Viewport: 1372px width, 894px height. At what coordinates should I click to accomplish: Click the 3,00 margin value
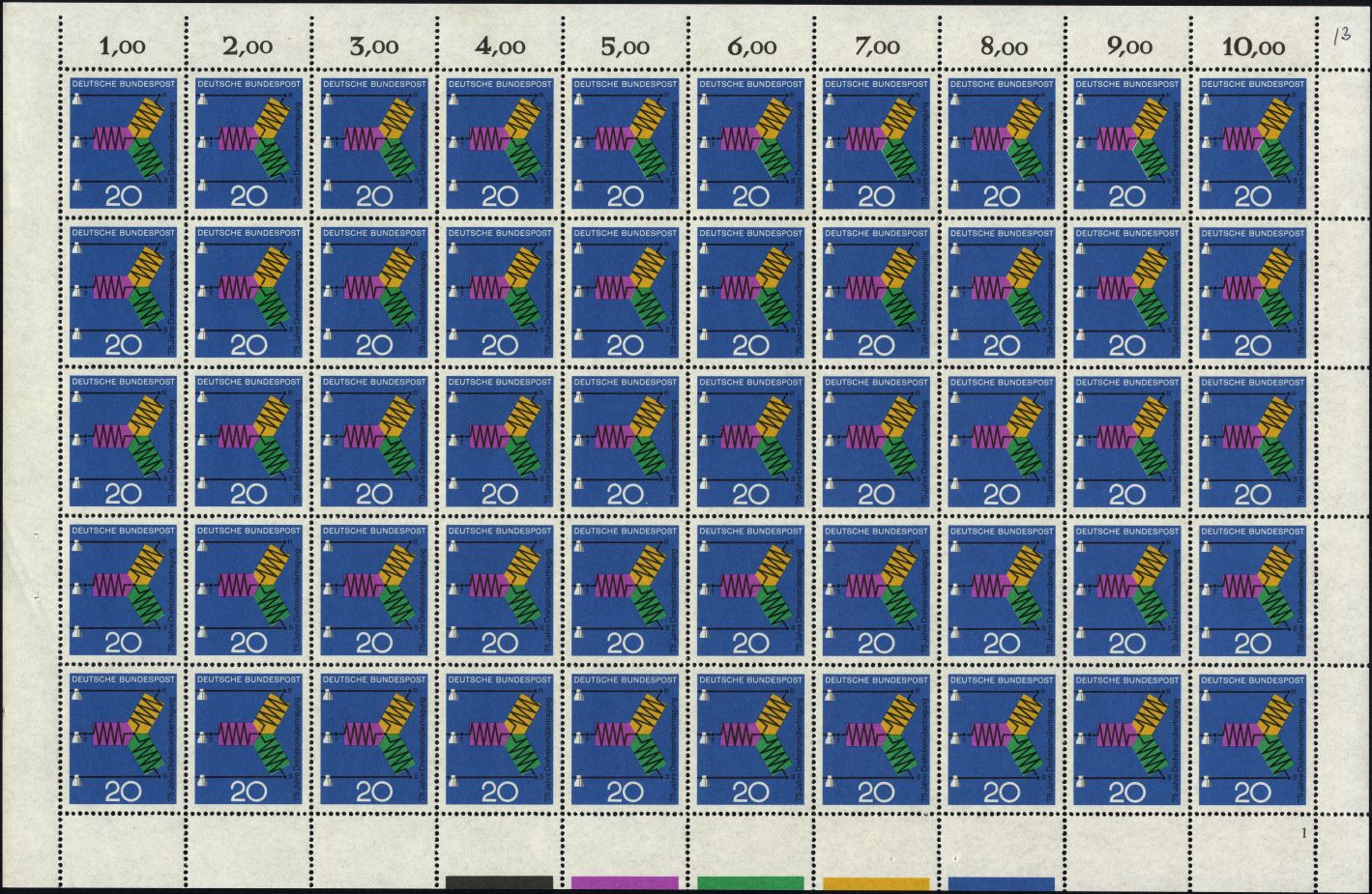pyautogui.click(x=373, y=45)
